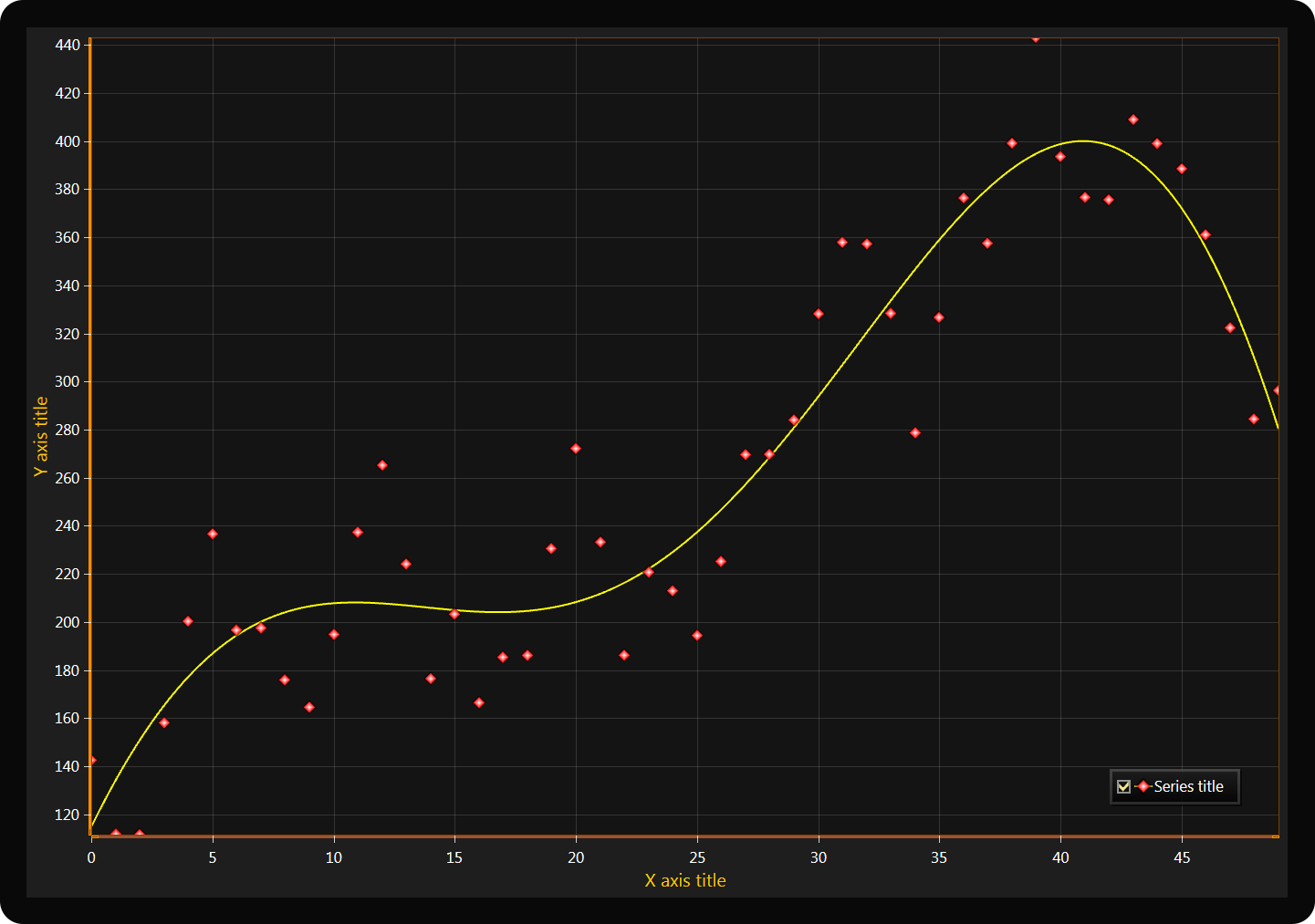The height and width of the screenshot is (924, 1315).
Task: Click the data point at x=25 near 195
Action: point(697,635)
